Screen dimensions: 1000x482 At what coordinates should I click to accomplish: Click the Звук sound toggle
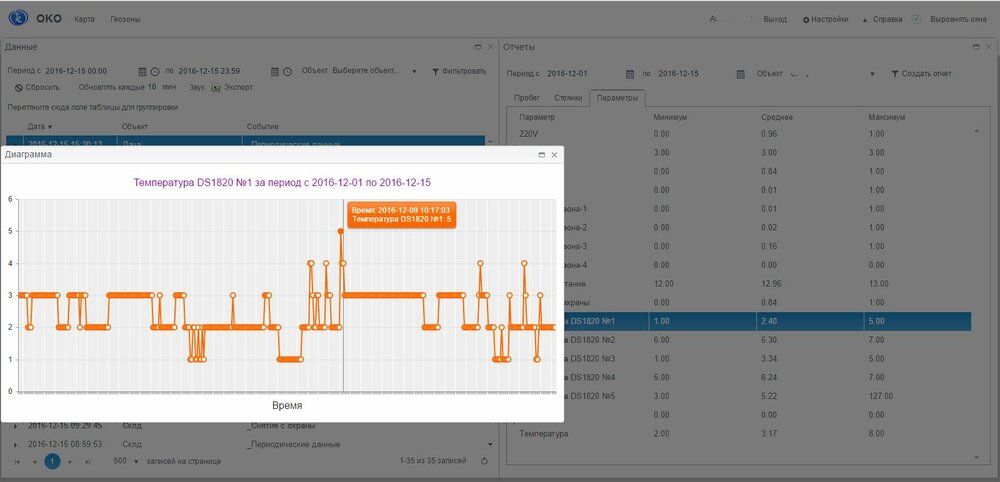pyautogui.click(x=197, y=87)
